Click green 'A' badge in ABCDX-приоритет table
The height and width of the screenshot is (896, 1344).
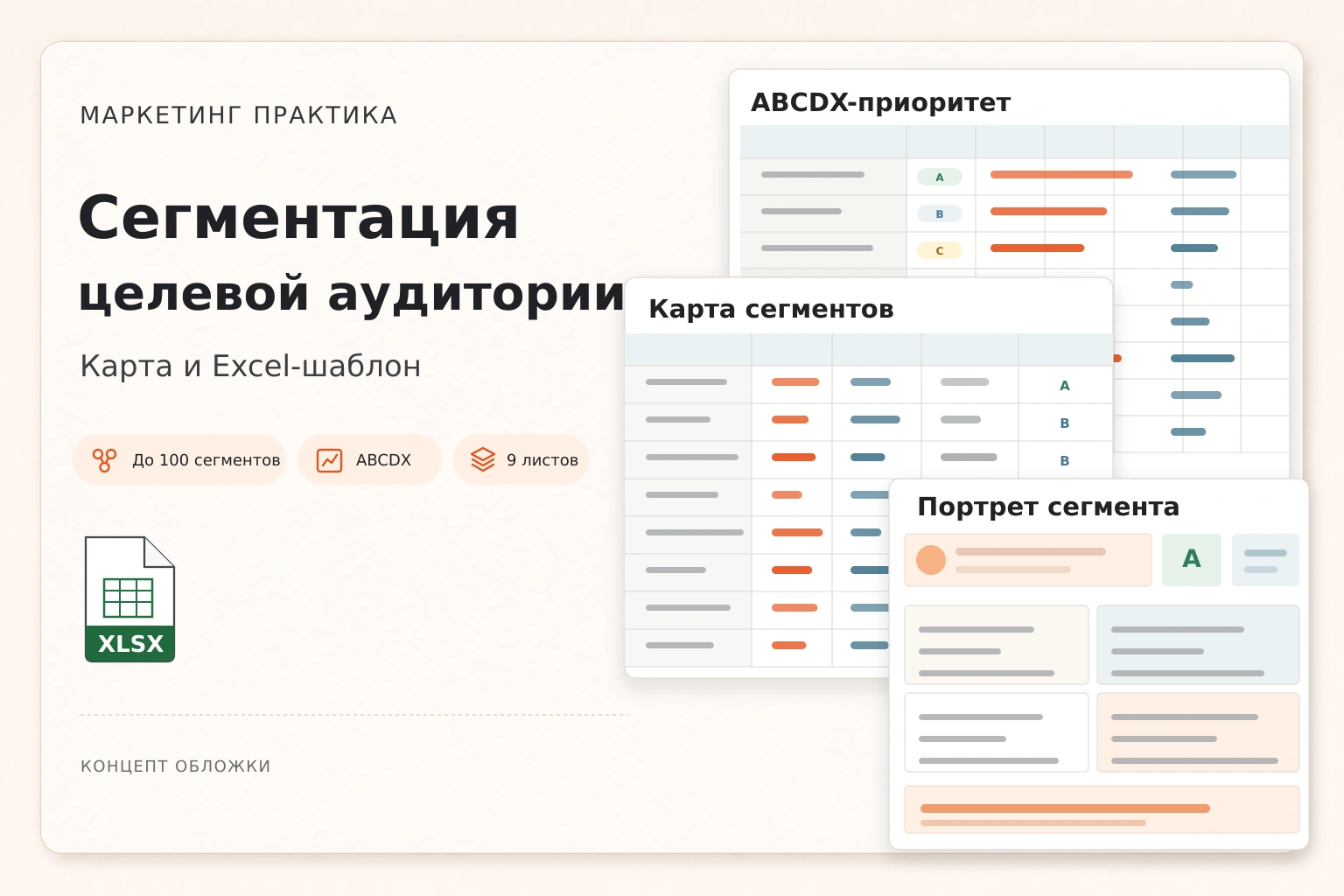940,177
